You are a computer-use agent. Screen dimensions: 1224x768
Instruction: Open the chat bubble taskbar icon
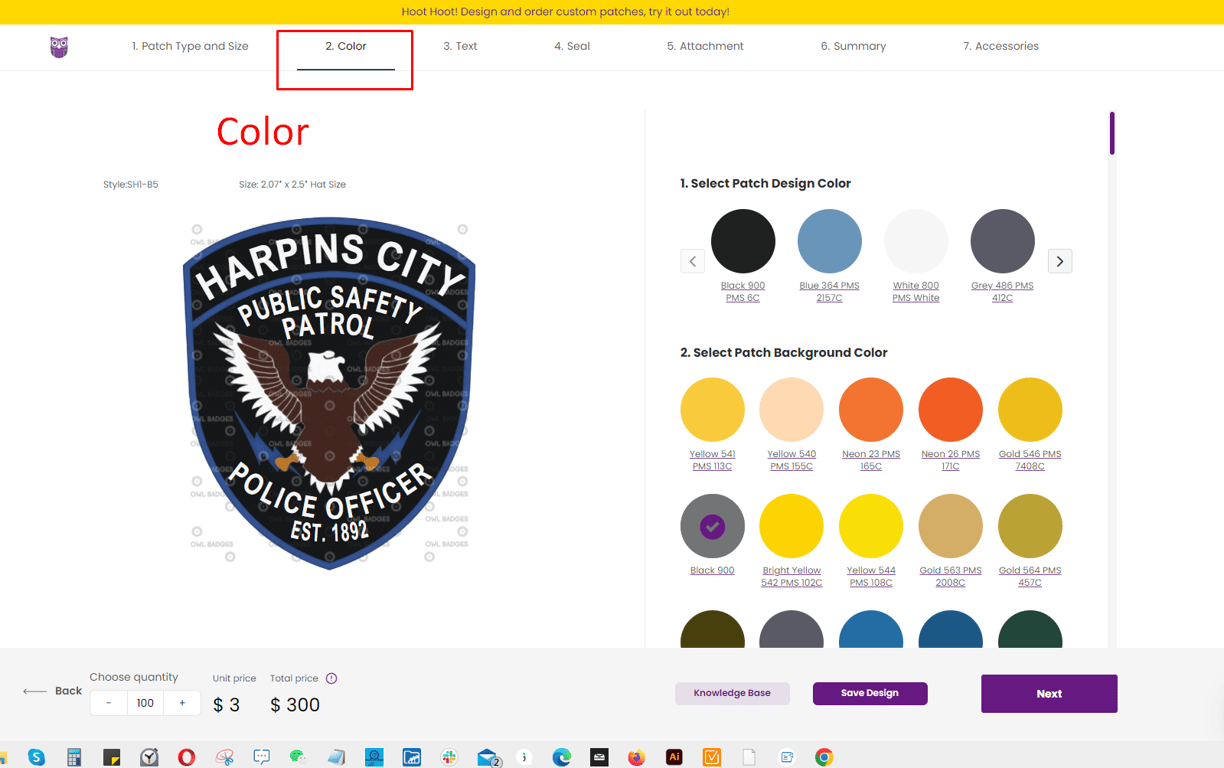point(262,757)
